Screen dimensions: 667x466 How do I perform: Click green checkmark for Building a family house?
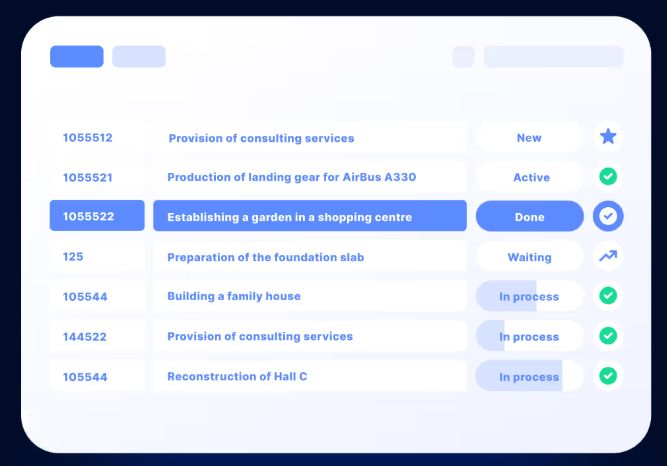point(608,295)
